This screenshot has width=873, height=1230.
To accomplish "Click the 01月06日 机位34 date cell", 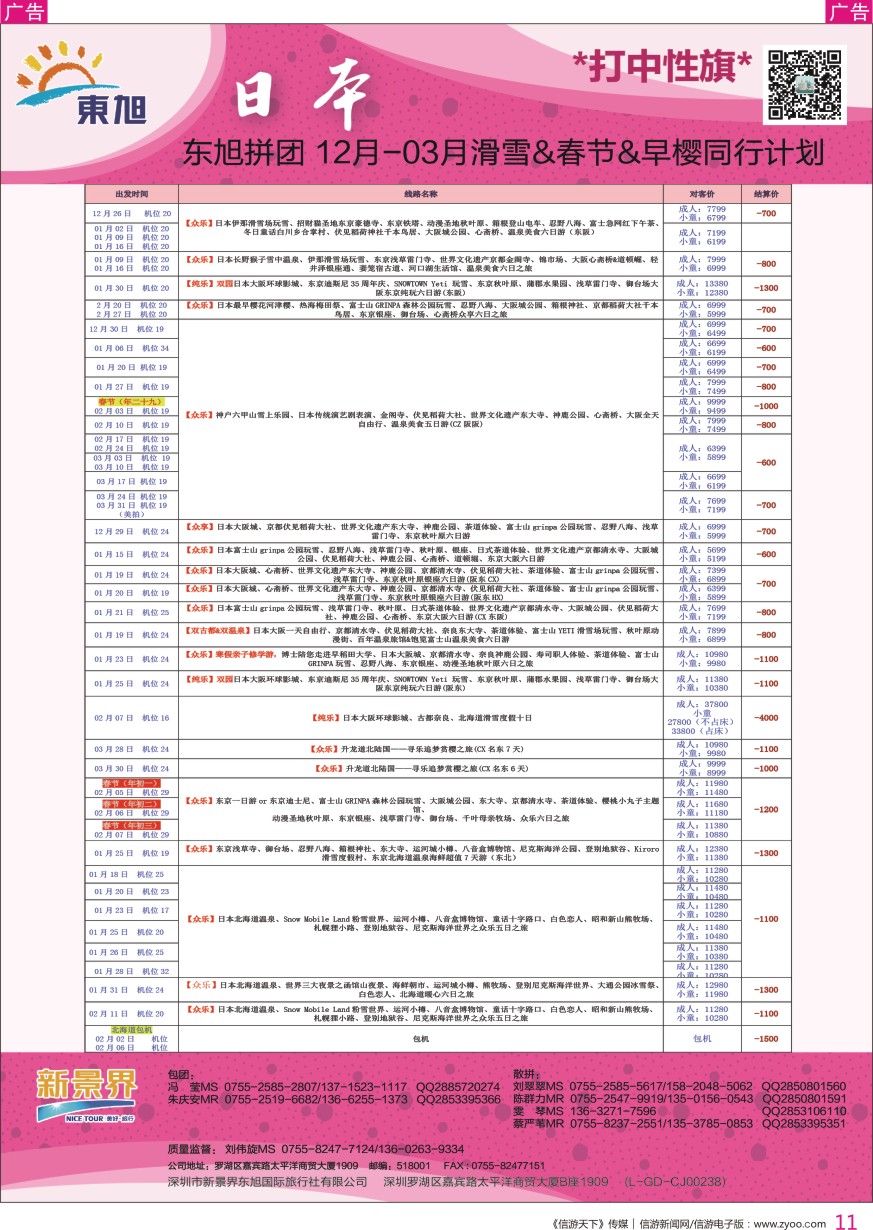I will coord(131,347).
